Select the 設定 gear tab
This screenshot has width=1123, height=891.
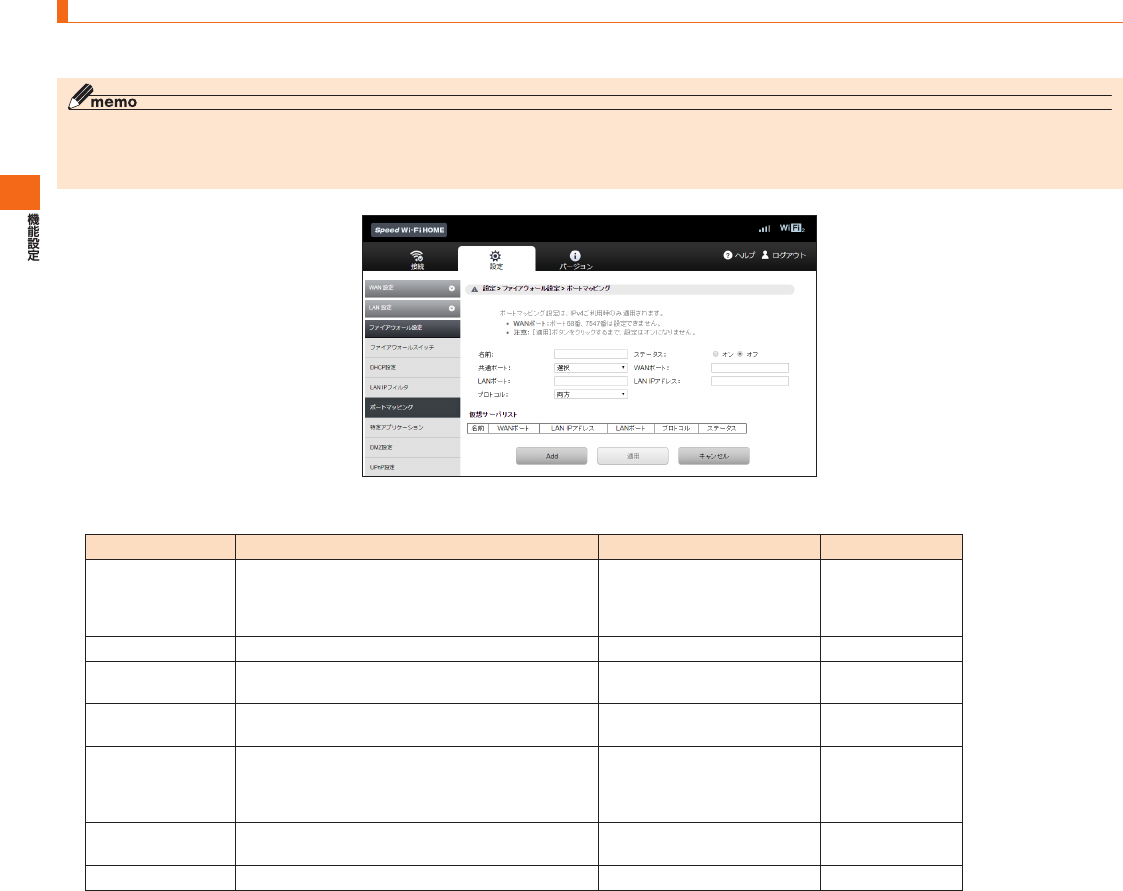pyautogui.click(x=496, y=259)
